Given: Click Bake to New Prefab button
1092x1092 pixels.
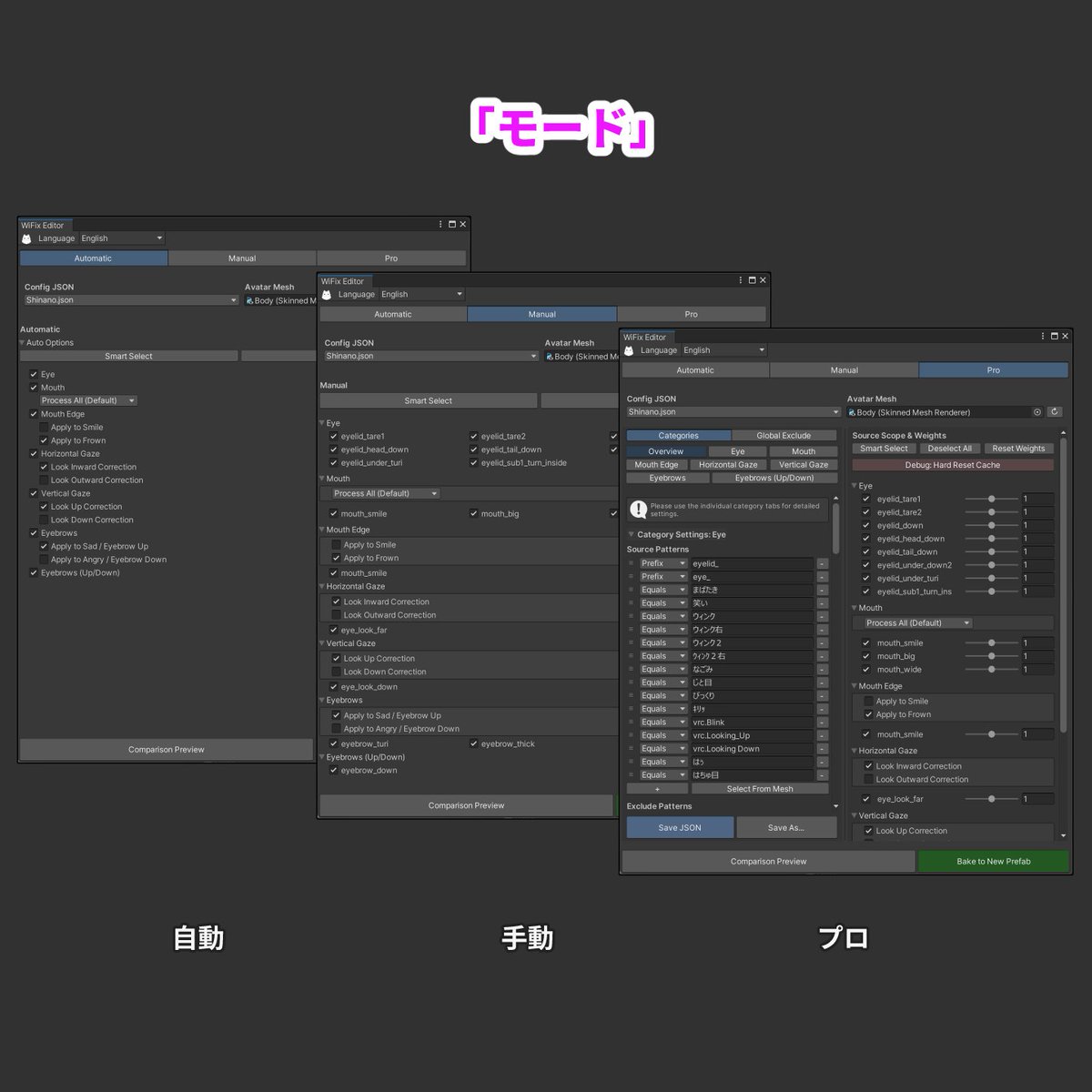Looking at the screenshot, I should [x=994, y=861].
